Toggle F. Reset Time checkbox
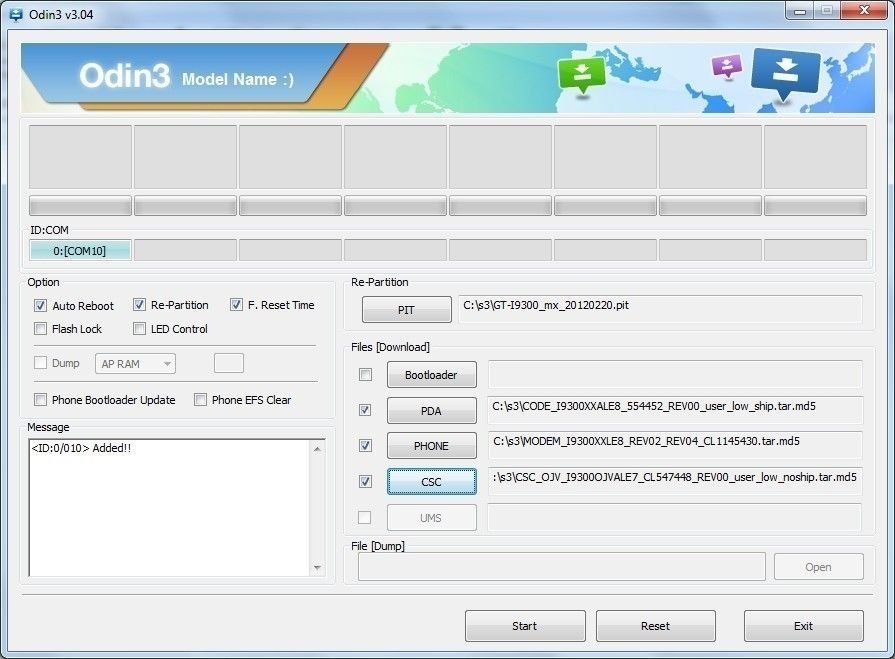Image resolution: width=895 pixels, height=659 pixels. tap(236, 305)
